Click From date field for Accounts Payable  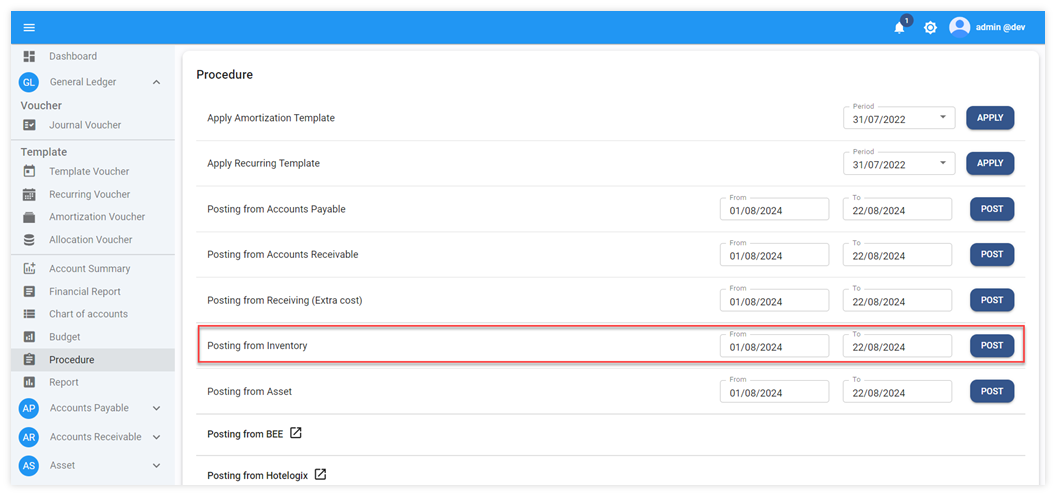774,210
